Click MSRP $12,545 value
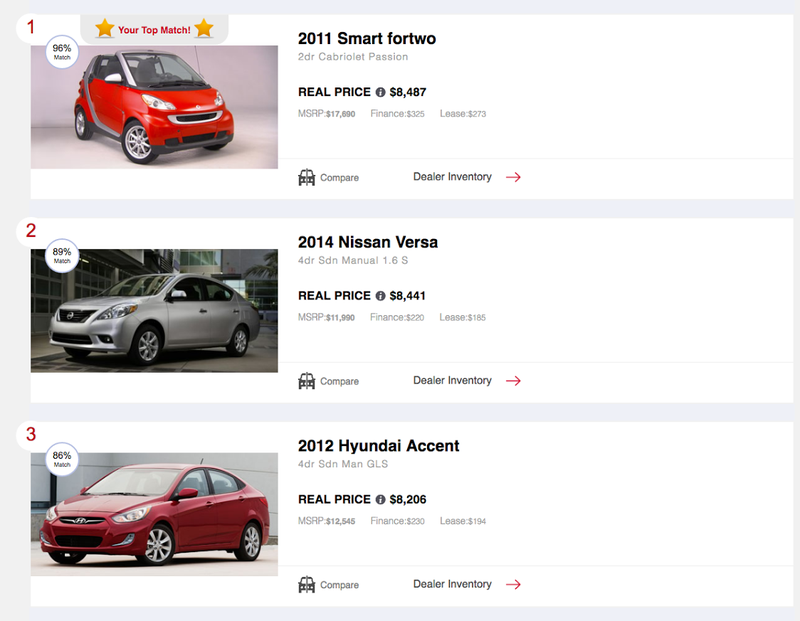Screen dimensions: 800x621 point(340,521)
